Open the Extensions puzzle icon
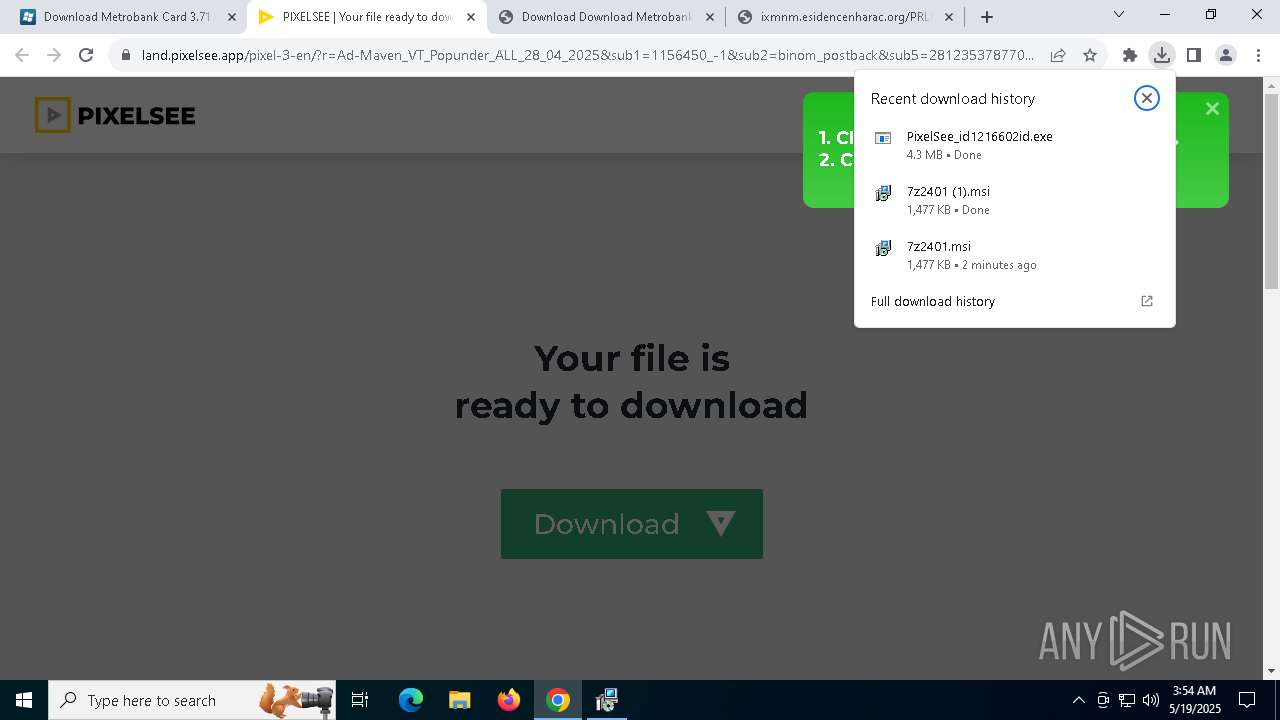 click(x=1130, y=55)
